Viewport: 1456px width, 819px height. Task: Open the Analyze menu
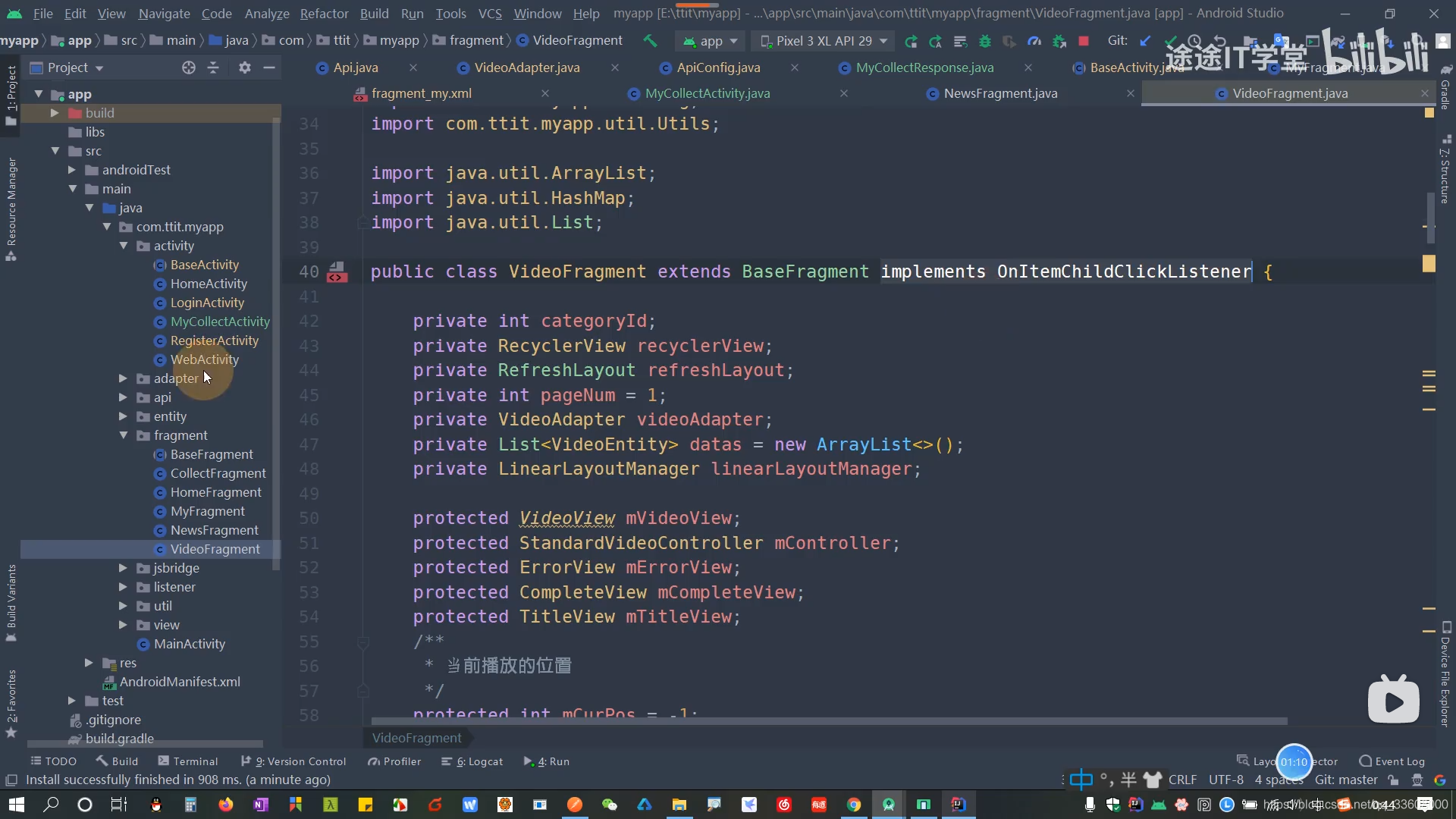click(267, 14)
